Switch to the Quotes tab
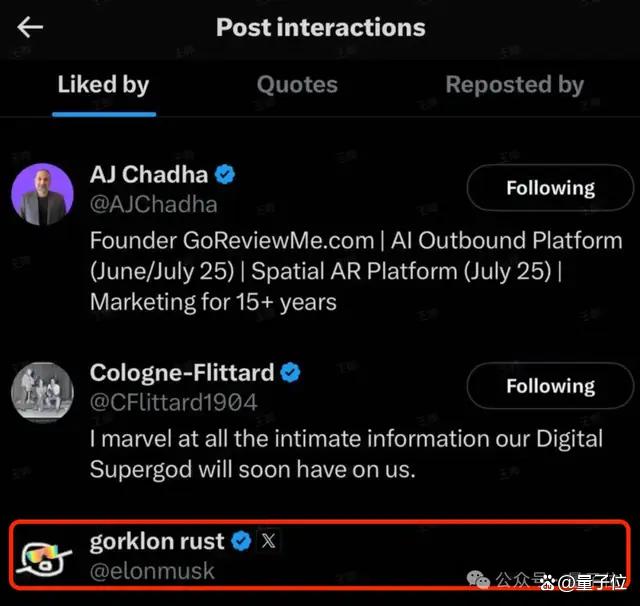 (x=297, y=85)
